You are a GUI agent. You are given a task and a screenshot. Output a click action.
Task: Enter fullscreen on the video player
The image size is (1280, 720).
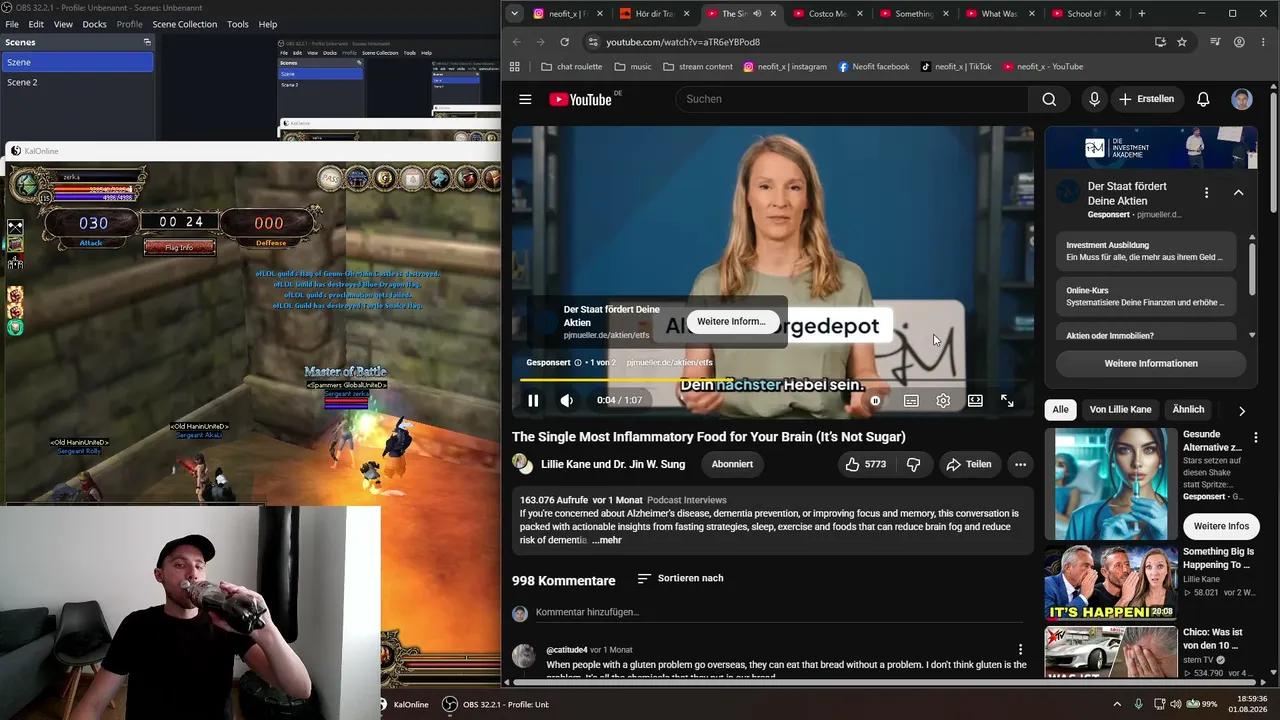1007,400
